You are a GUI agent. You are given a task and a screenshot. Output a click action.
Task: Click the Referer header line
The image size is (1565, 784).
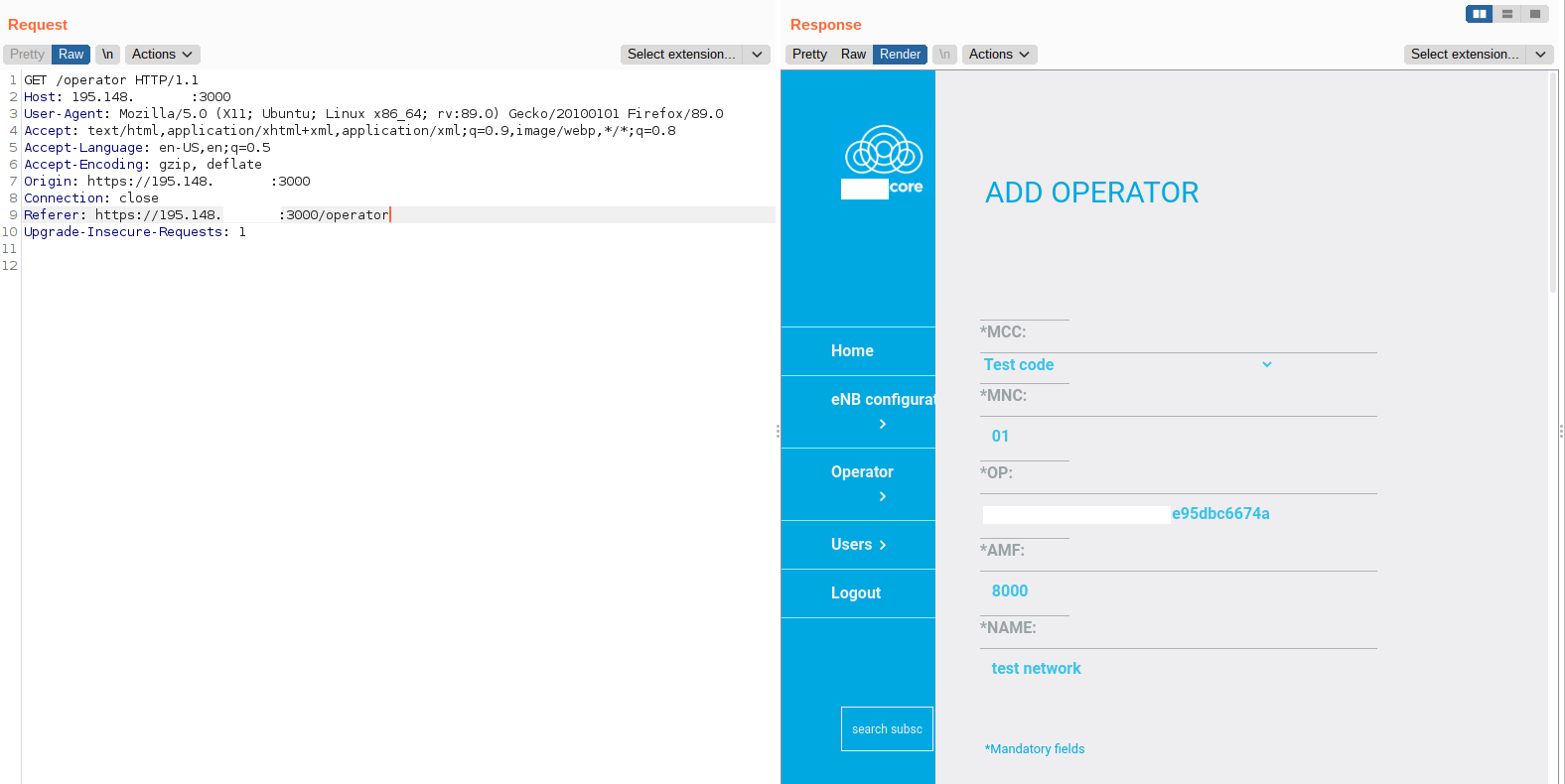[x=207, y=215]
